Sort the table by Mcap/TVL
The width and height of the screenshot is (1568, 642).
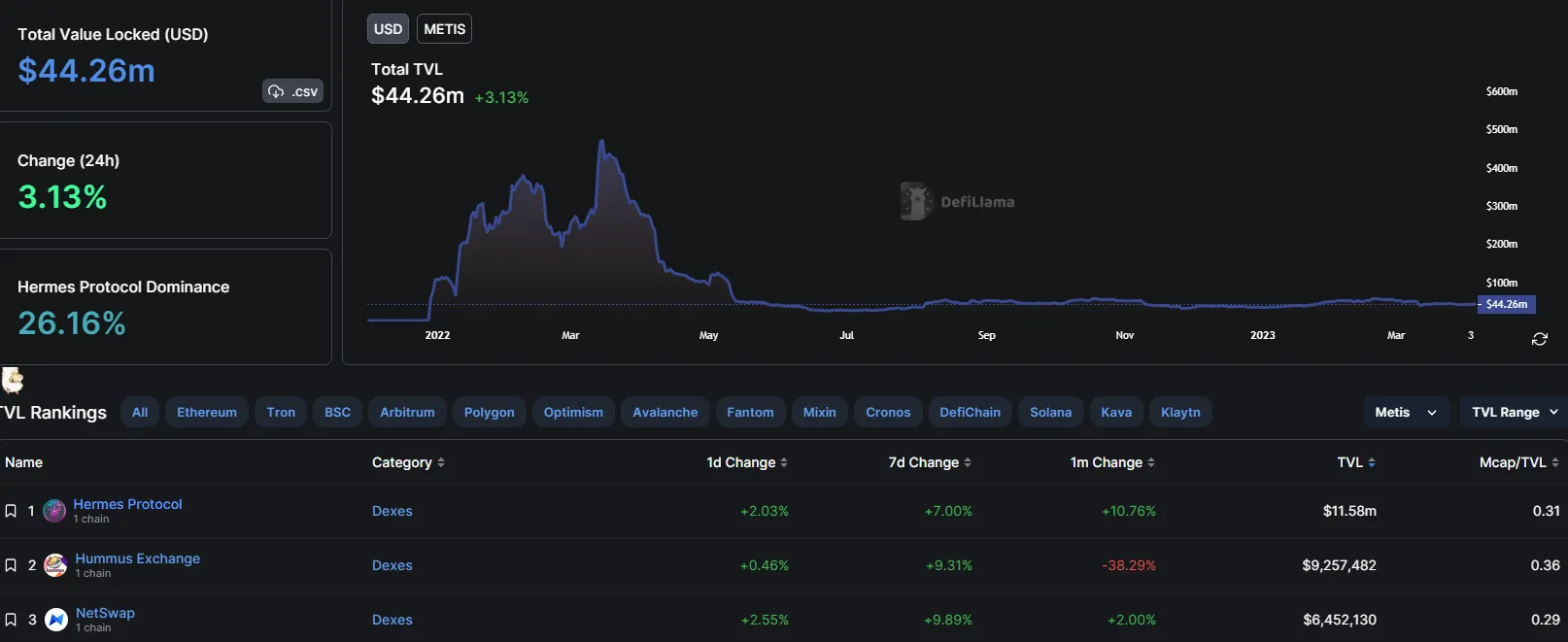(x=1519, y=462)
